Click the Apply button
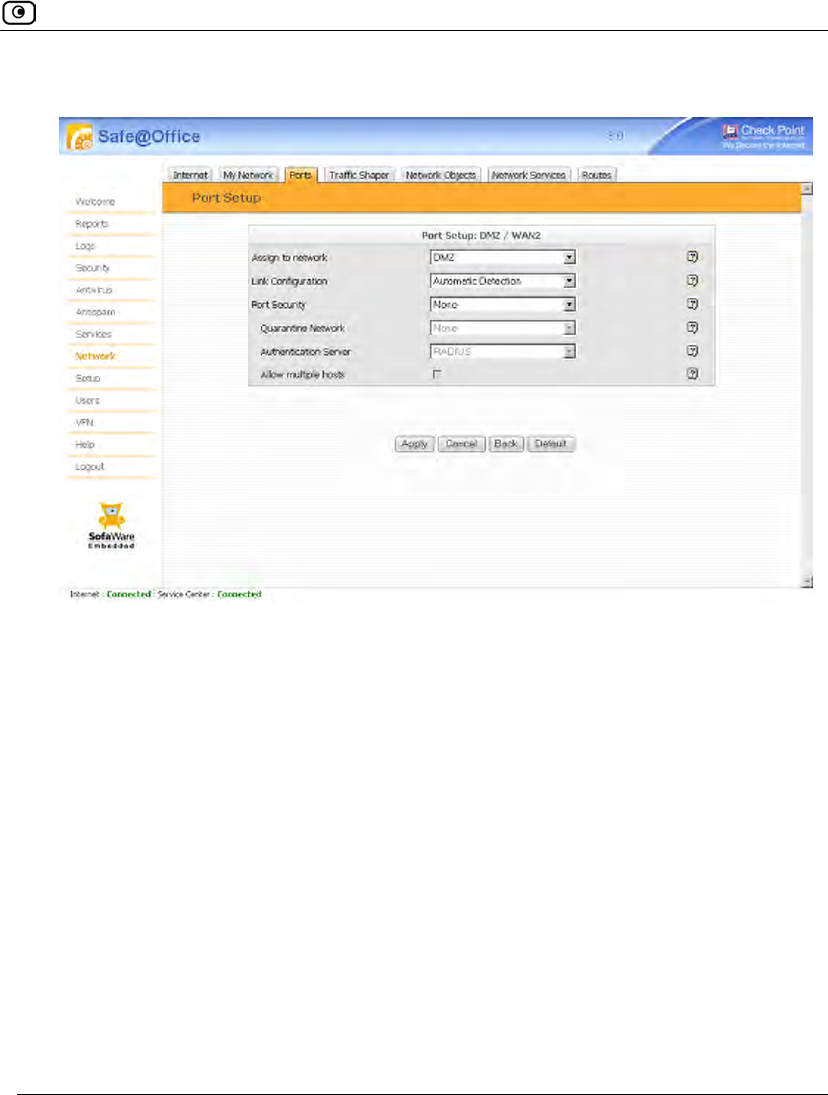Screen dimensions: 828x1095 [415, 444]
